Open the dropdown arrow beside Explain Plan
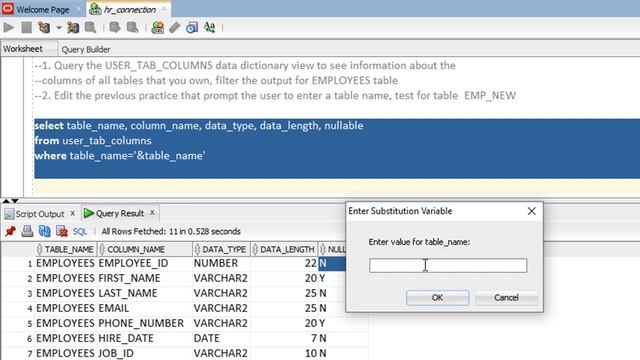Image resolution: width=640 pixels, height=360 pixels. [59, 28]
